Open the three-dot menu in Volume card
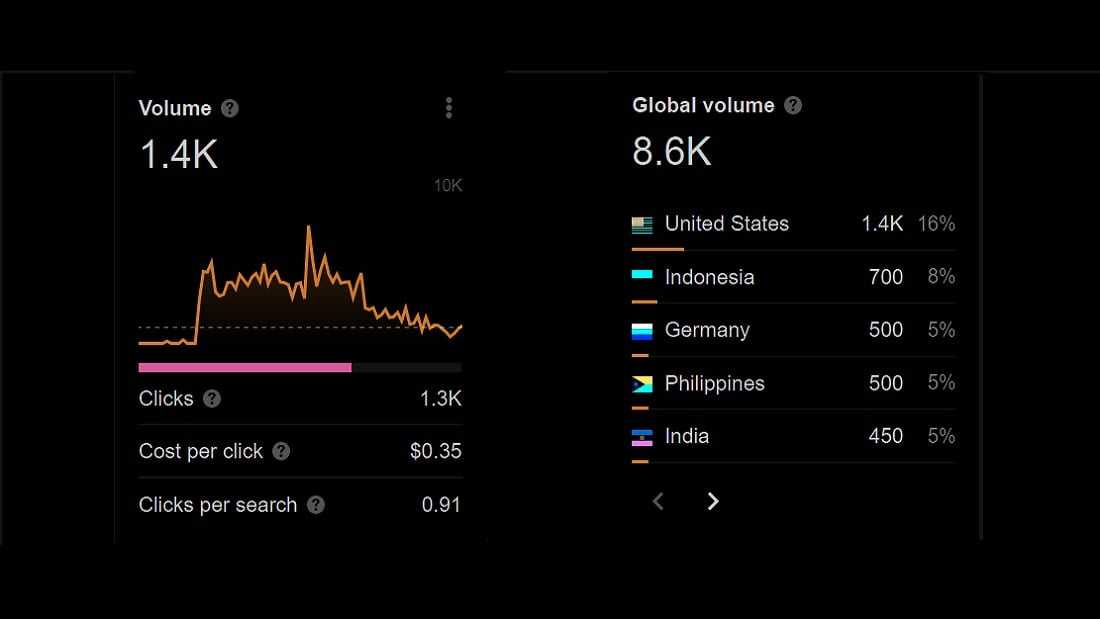This screenshot has width=1100, height=619. pyautogui.click(x=449, y=108)
